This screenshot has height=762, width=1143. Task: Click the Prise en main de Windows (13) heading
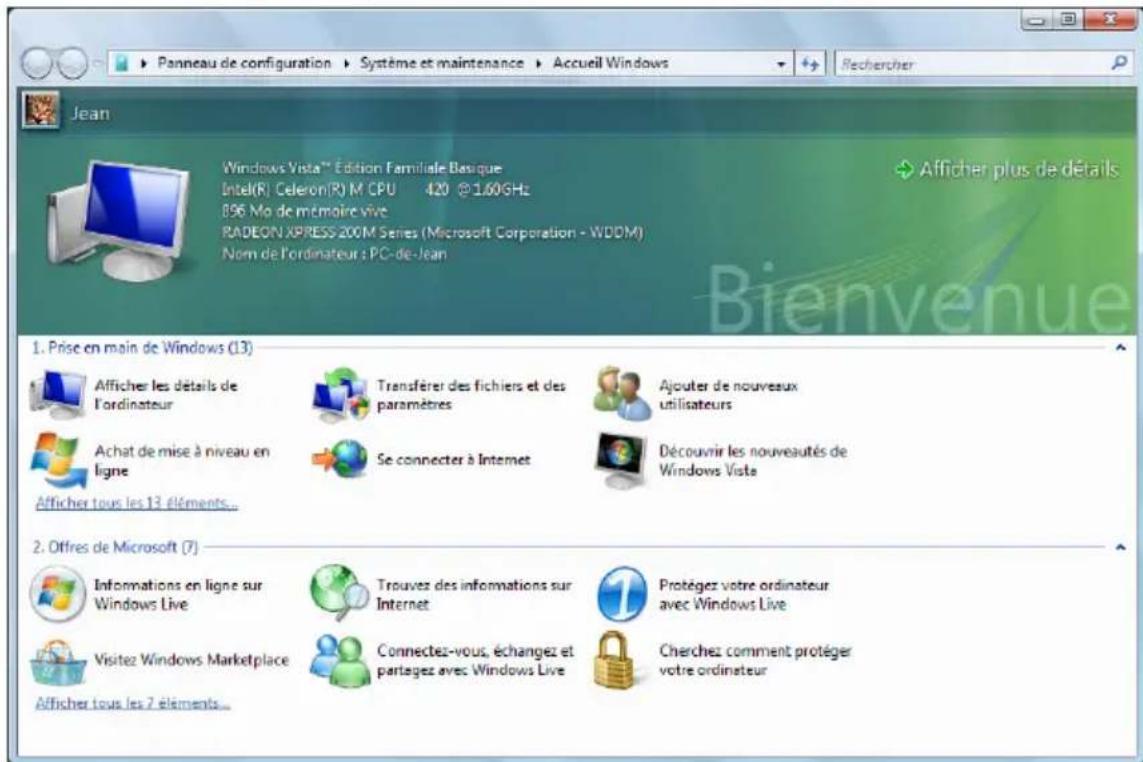tap(142, 348)
